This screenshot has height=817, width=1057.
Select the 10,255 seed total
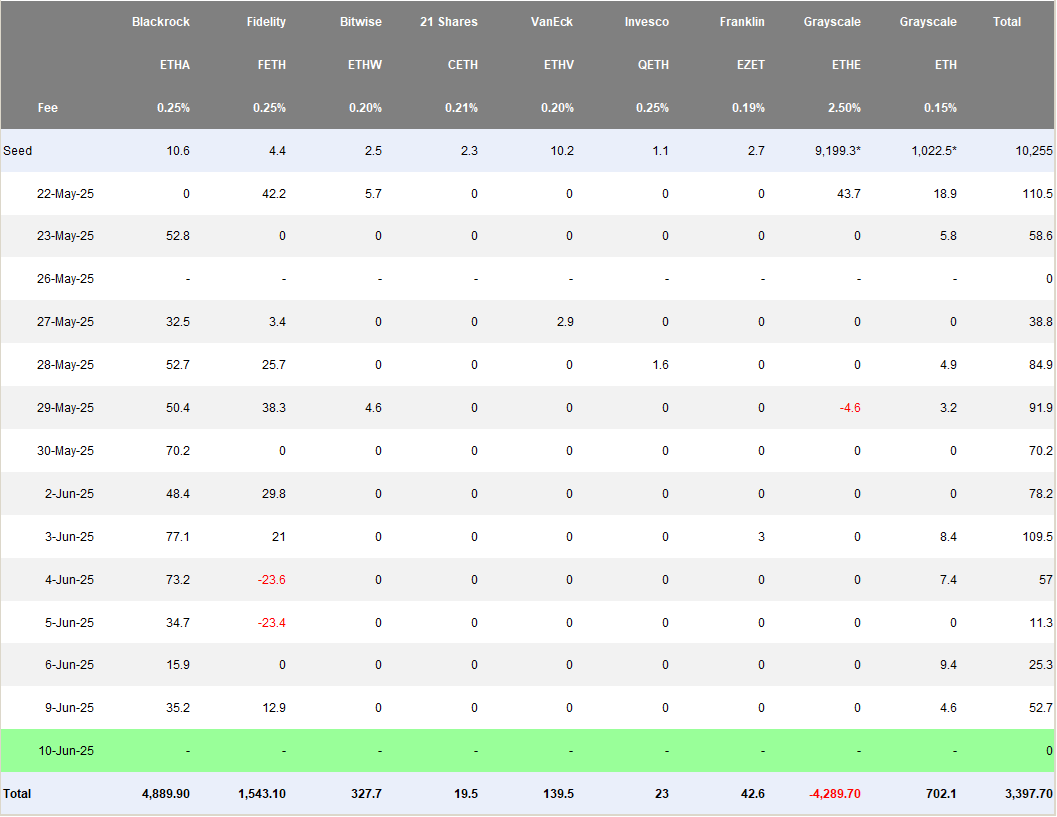[1034, 150]
